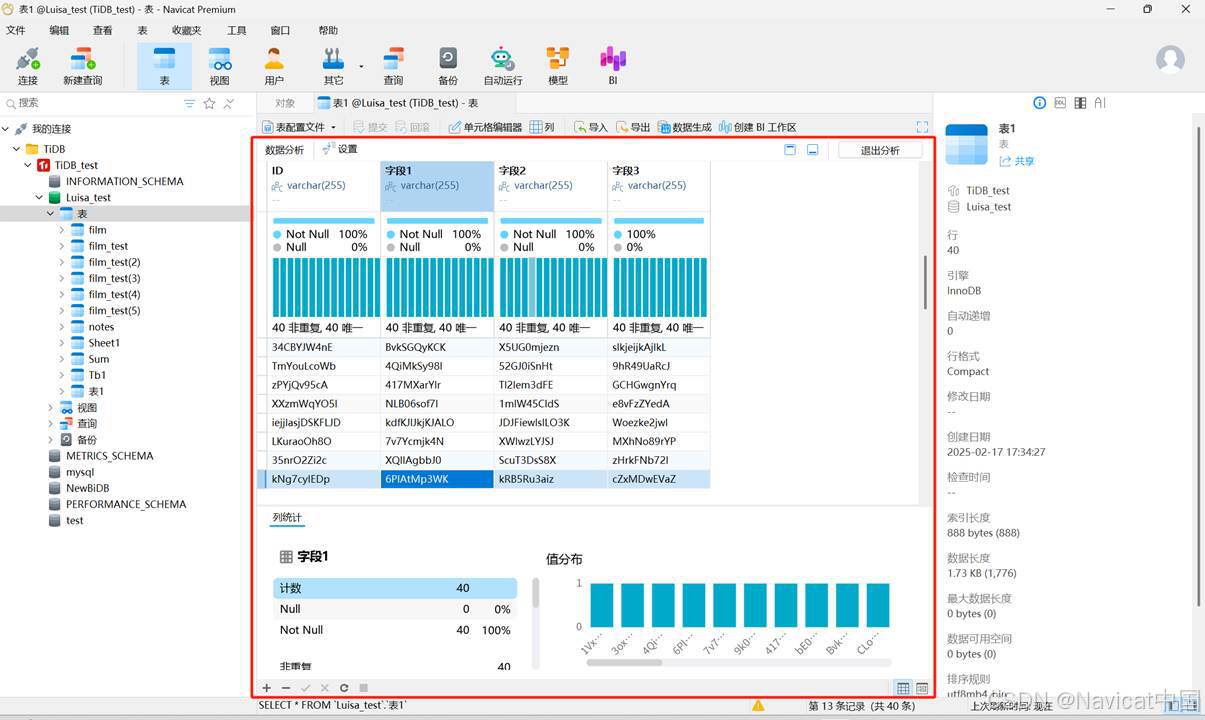1205x720 pixels.
Task: Click the 备份 toolbar icon
Action: pyautogui.click(x=448, y=66)
